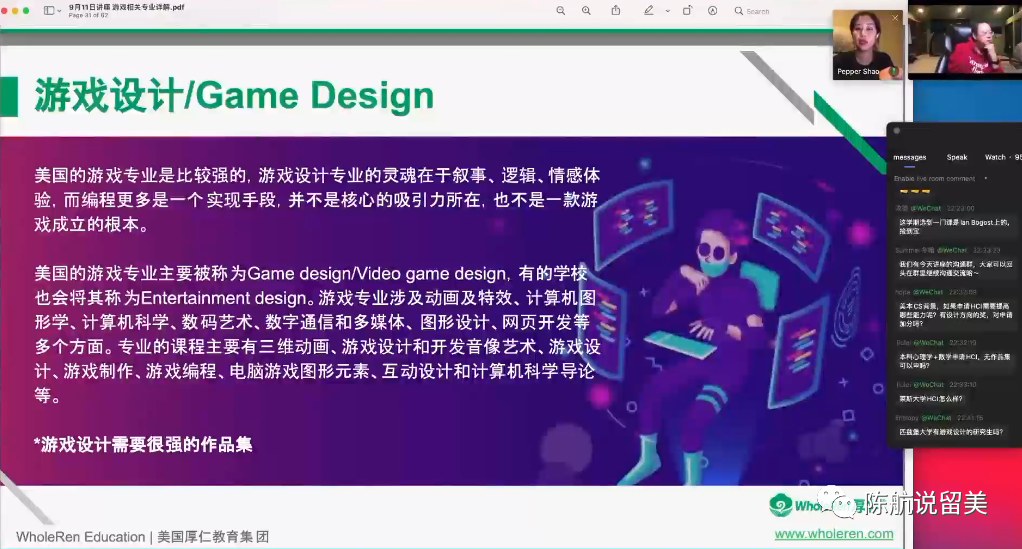Viewport: 1022px width, 549px height.
Task: Click the zoom out magnifier icon
Action: [560, 11]
